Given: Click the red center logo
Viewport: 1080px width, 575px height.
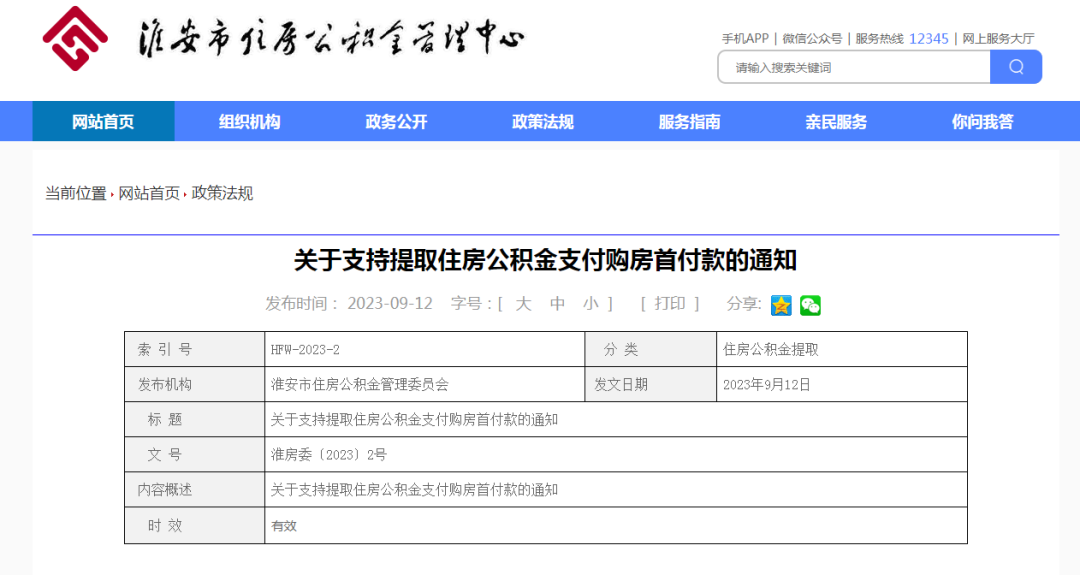Looking at the screenshot, I should [75, 39].
